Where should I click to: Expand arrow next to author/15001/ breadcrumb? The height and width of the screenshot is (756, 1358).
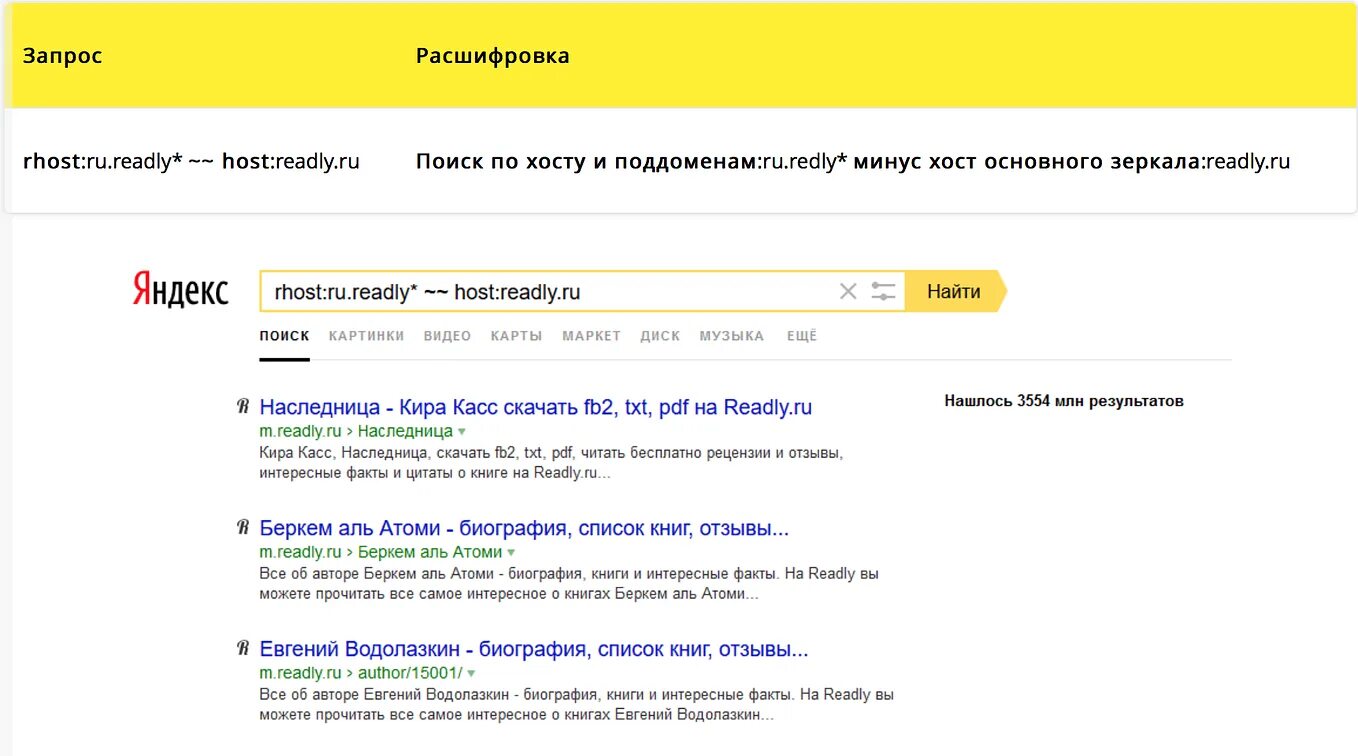471,674
